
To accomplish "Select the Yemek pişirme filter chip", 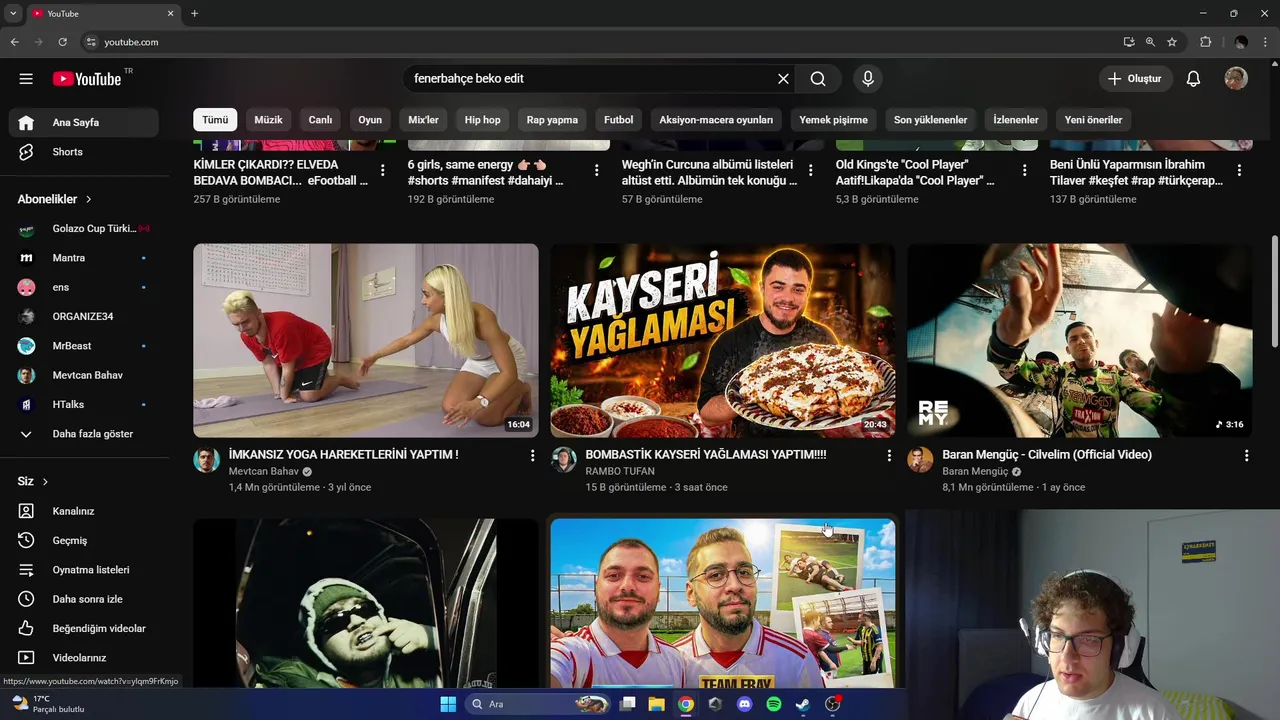I will pyautogui.click(x=833, y=120).
